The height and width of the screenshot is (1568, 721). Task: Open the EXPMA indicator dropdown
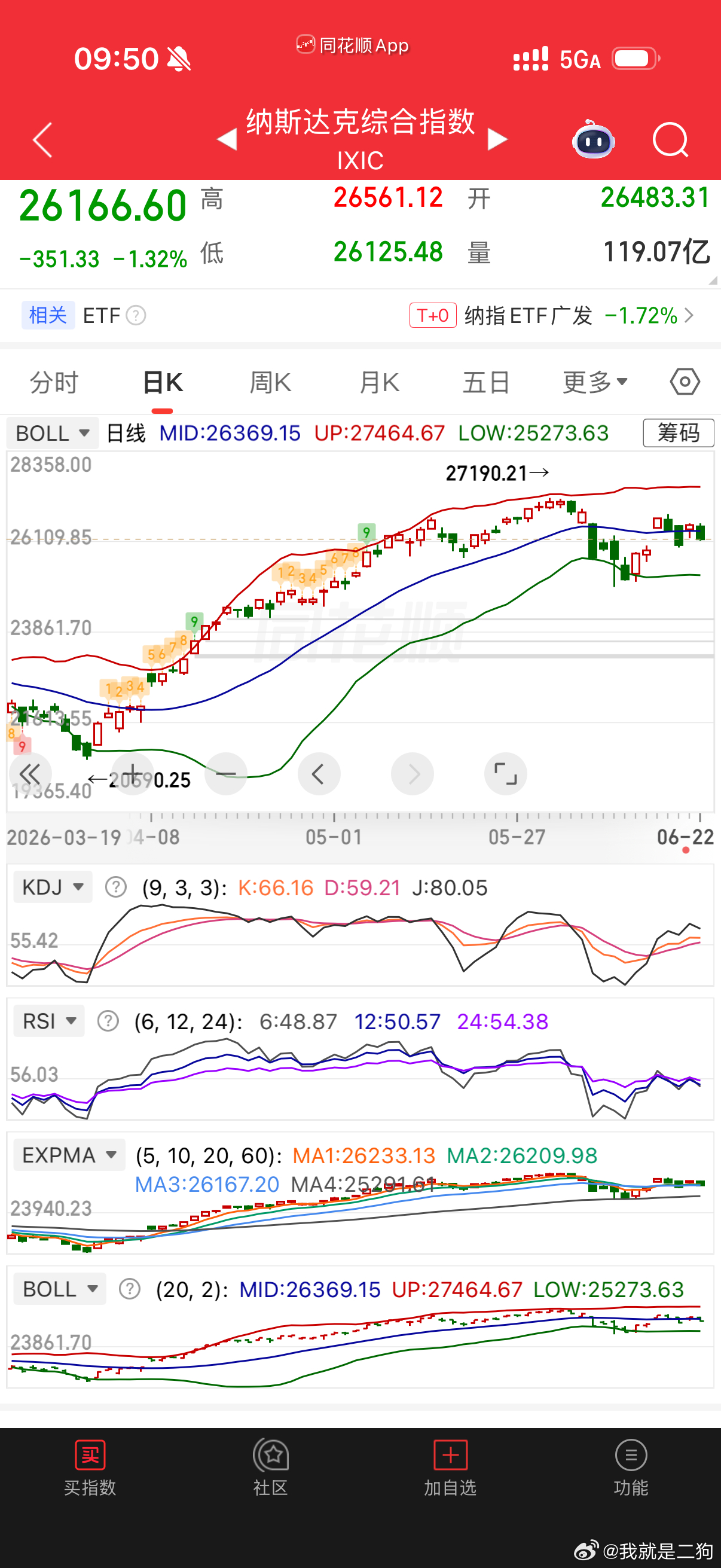69,1155
